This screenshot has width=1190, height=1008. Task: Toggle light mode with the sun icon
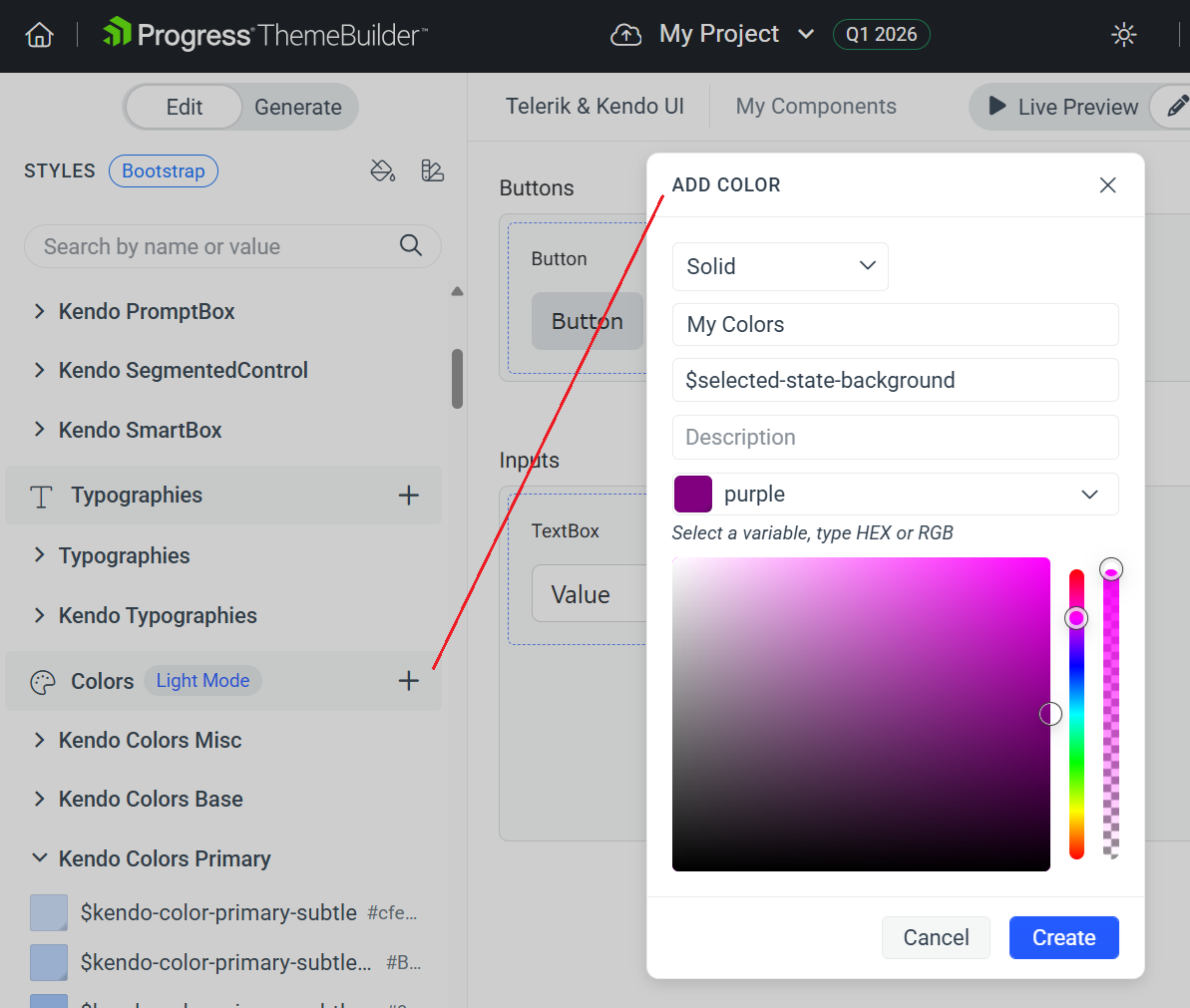coord(1124,34)
